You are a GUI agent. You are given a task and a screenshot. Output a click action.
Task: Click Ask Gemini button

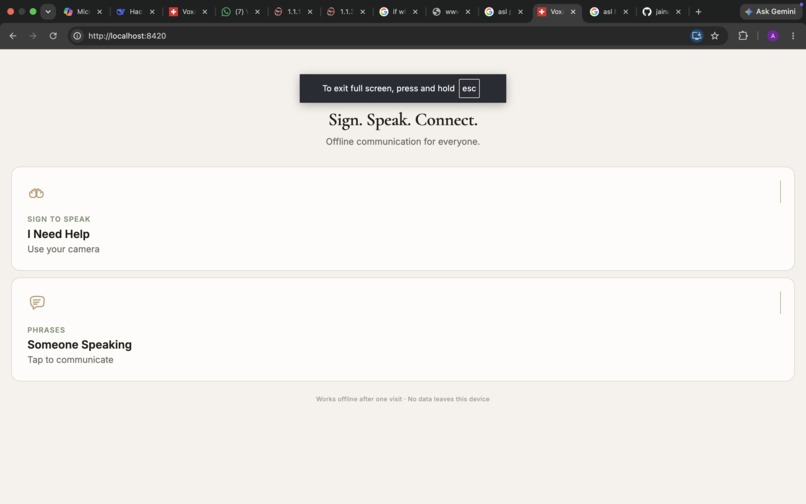[771, 11]
